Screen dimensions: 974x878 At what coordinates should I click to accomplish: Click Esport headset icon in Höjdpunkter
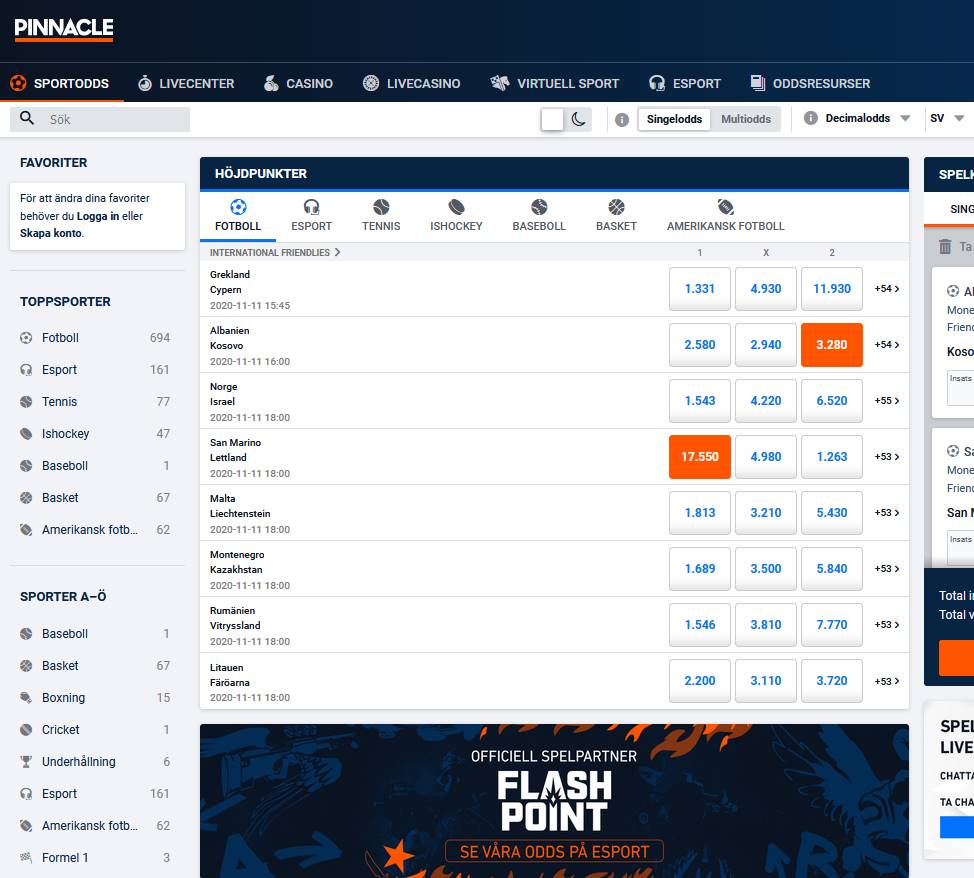pyautogui.click(x=311, y=207)
